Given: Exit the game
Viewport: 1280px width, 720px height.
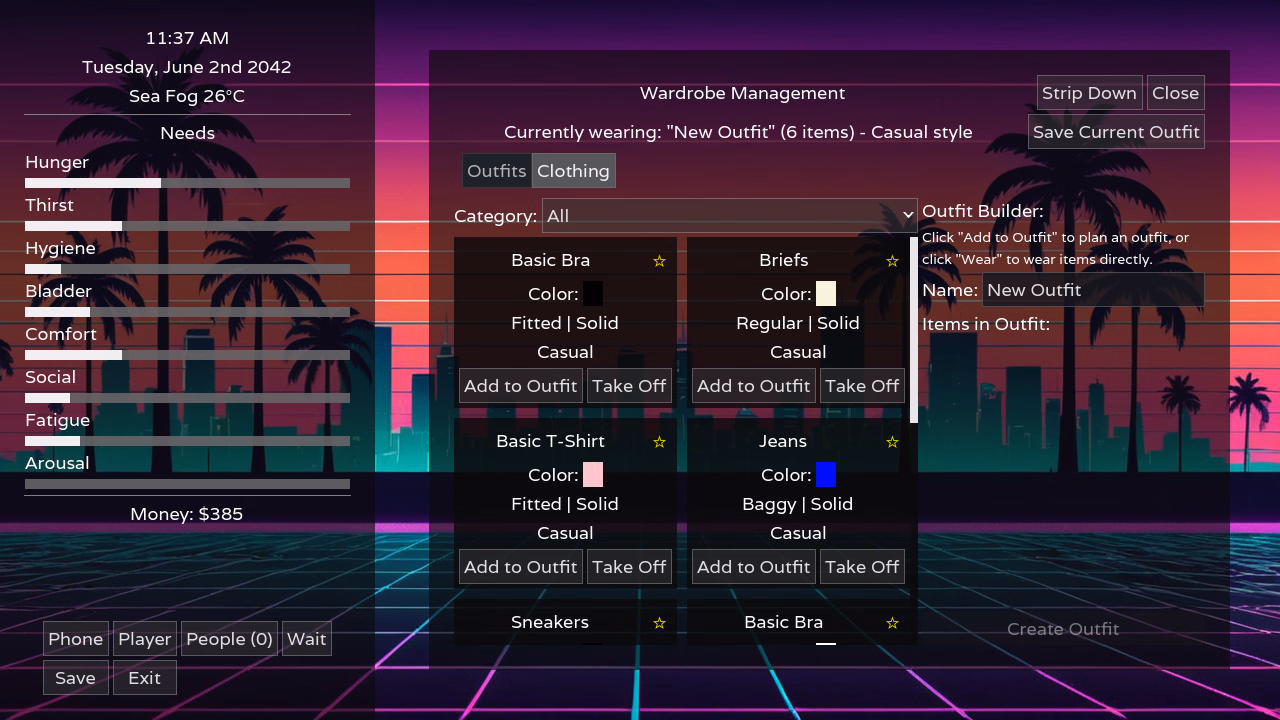Looking at the screenshot, I should pos(145,678).
